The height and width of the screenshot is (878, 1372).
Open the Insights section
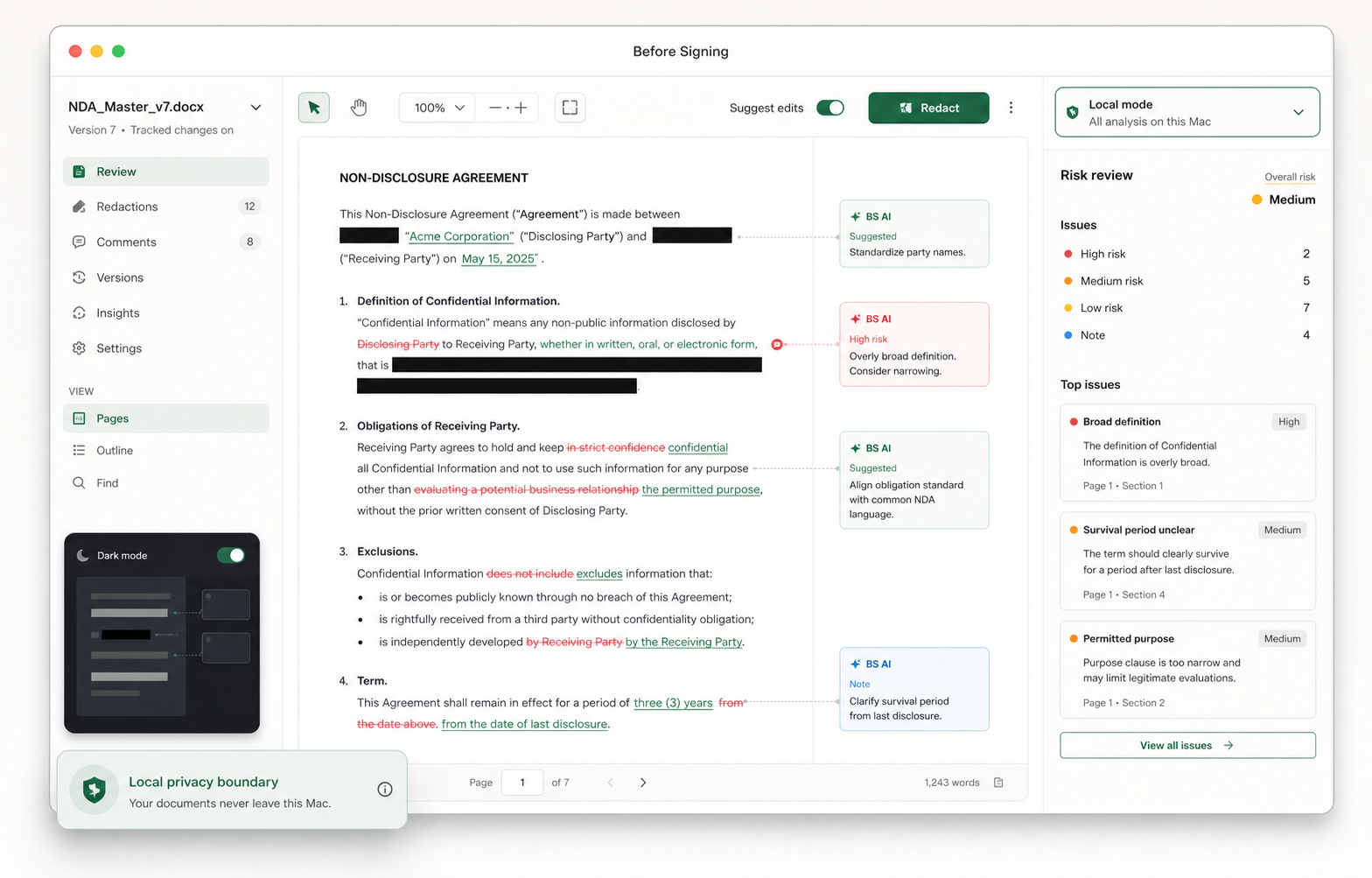tap(166, 313)
